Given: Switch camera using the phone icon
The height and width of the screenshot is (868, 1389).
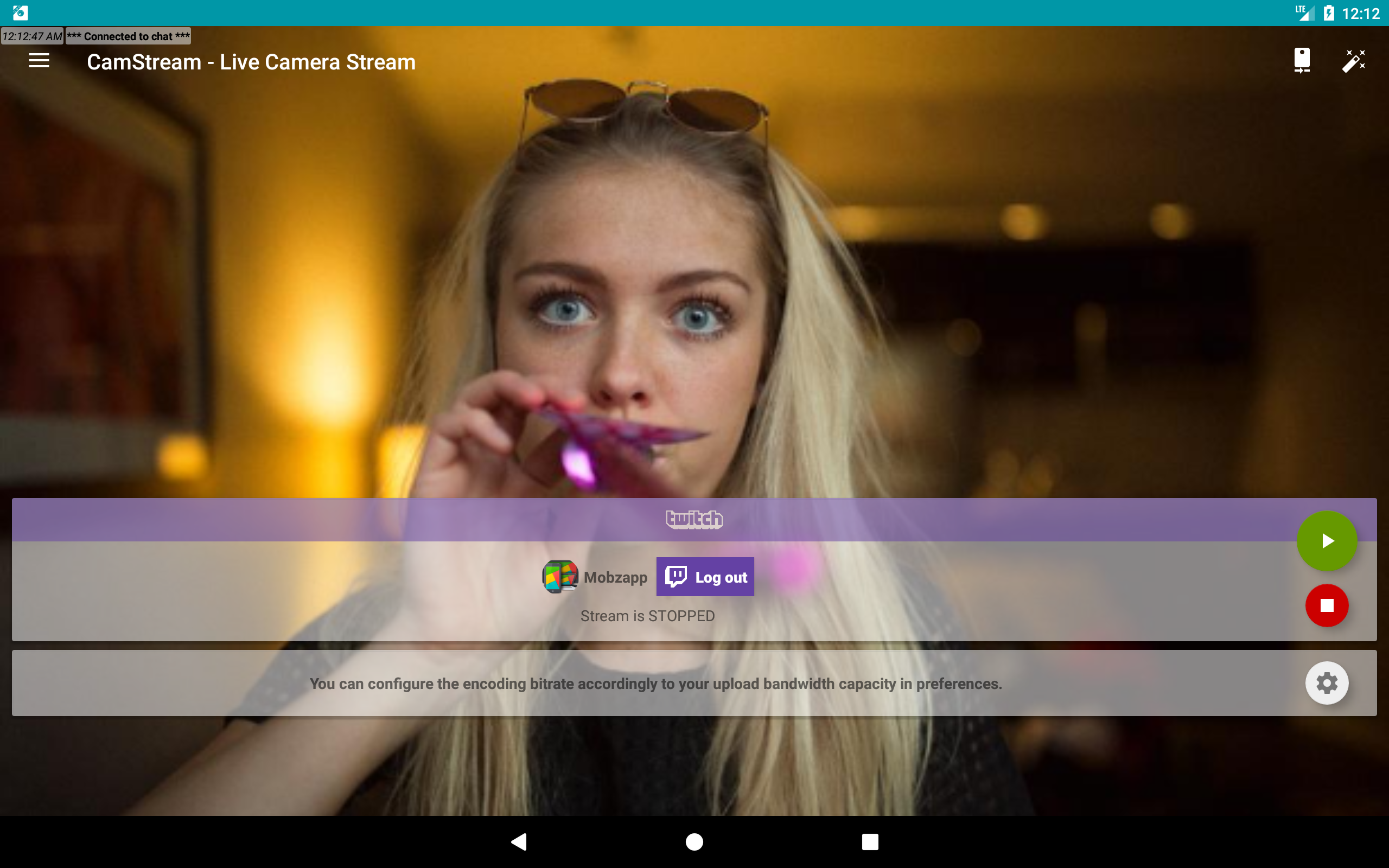Looking at the screenshot, I should pyautogui.click(x=1302, y=61).
